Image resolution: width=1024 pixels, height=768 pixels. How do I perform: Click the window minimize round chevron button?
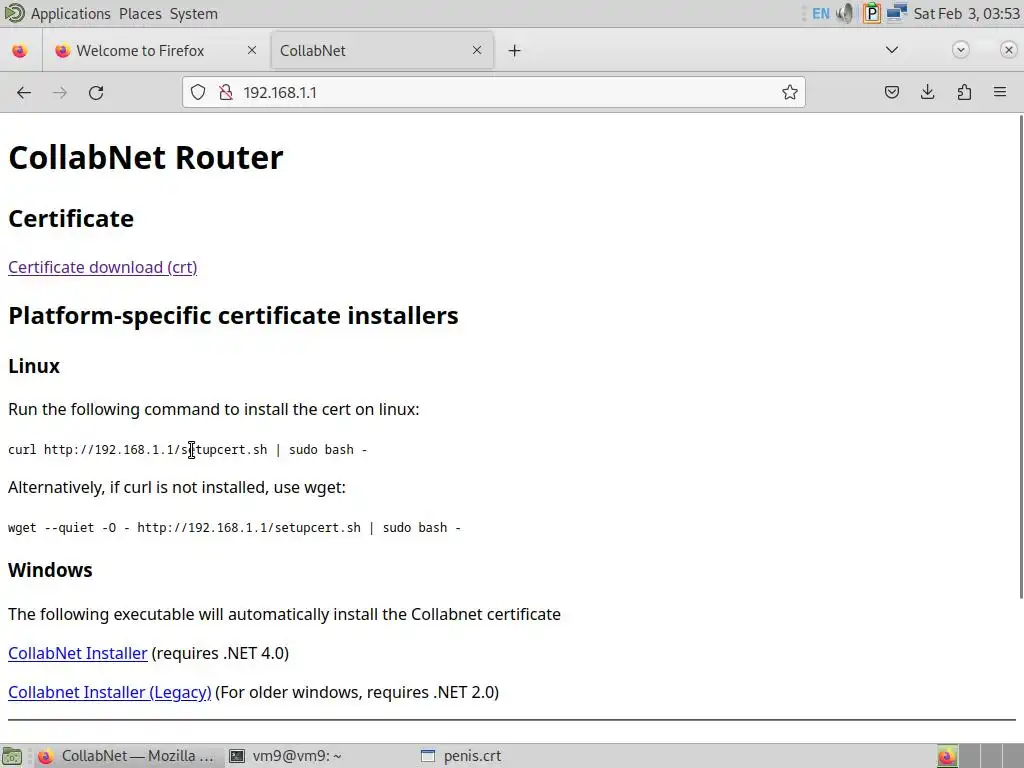(961, 50)
